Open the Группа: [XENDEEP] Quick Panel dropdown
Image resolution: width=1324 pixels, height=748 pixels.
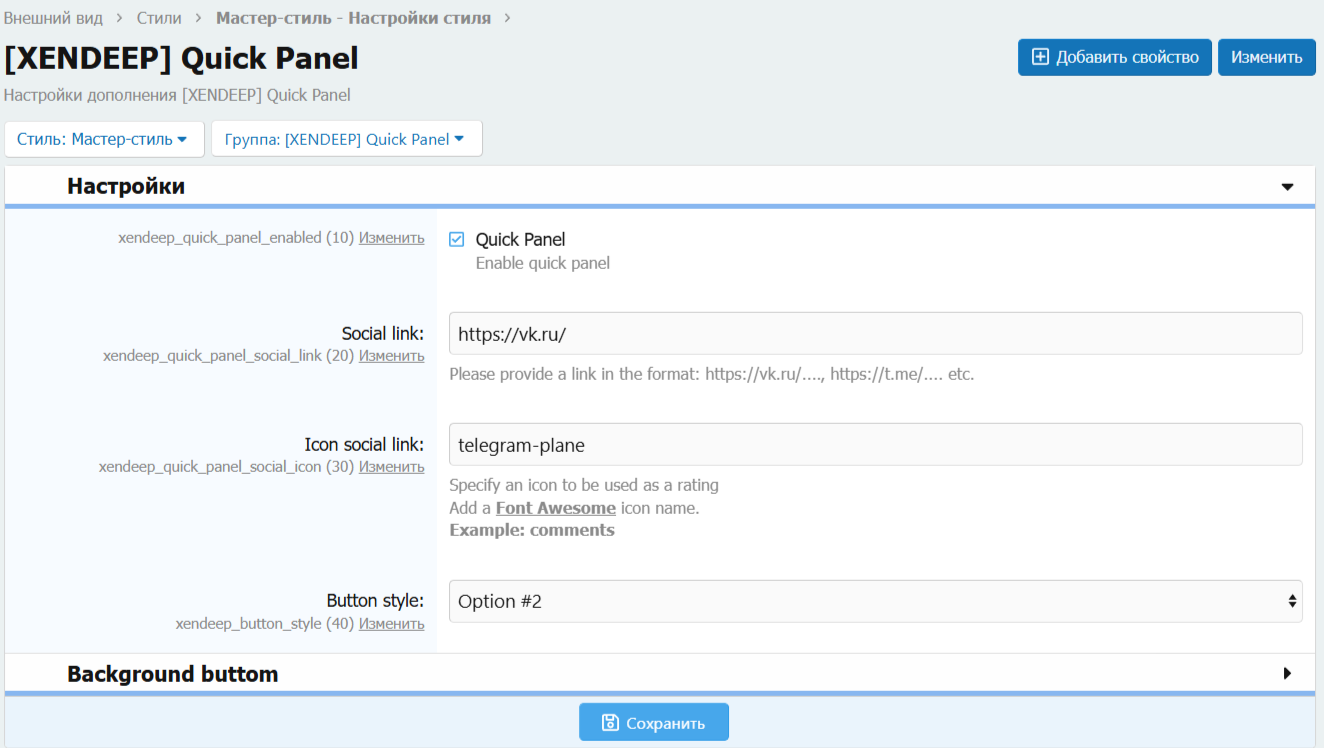click(346, 139)
